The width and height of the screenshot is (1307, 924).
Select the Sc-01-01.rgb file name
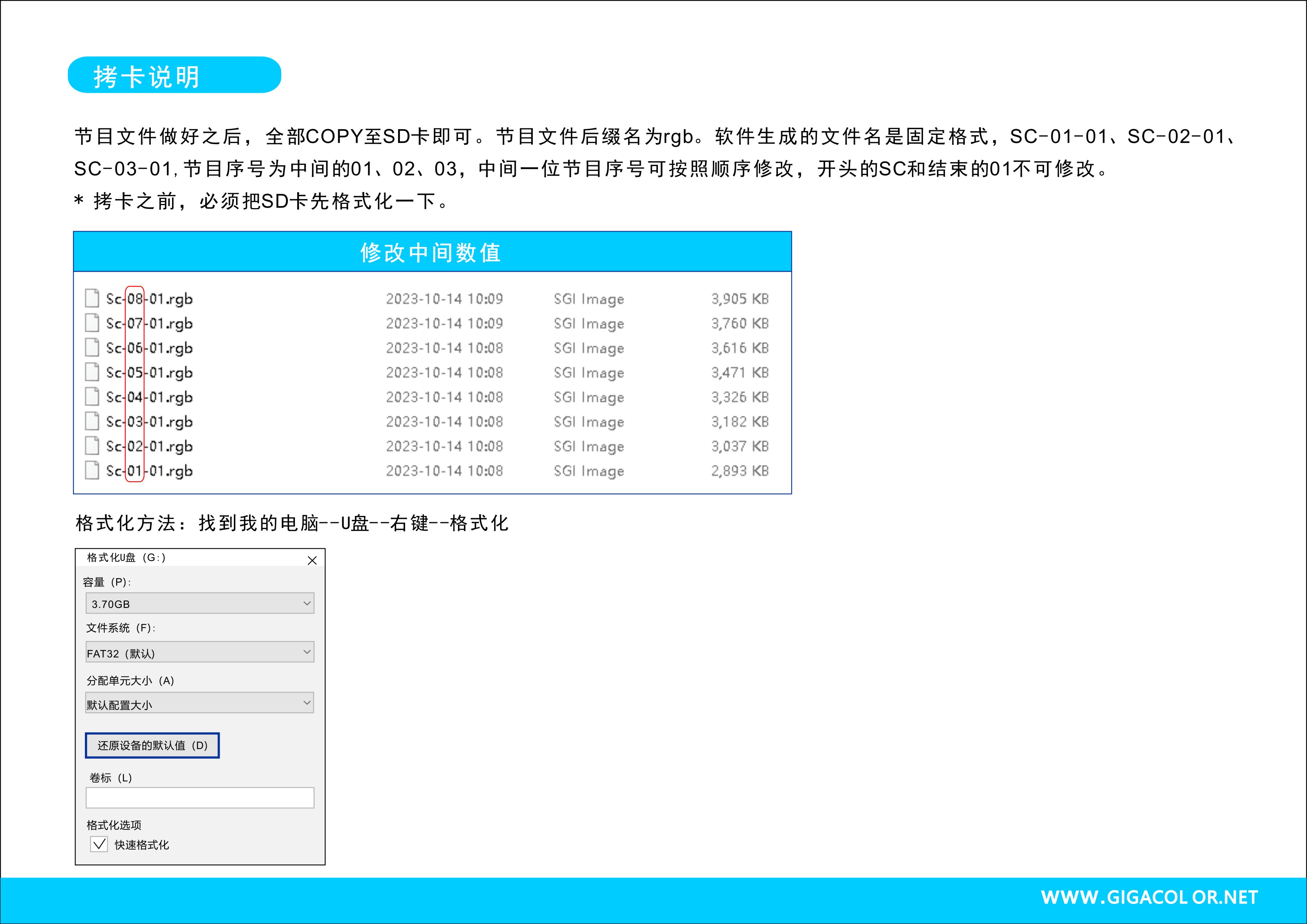pos(150,471)
